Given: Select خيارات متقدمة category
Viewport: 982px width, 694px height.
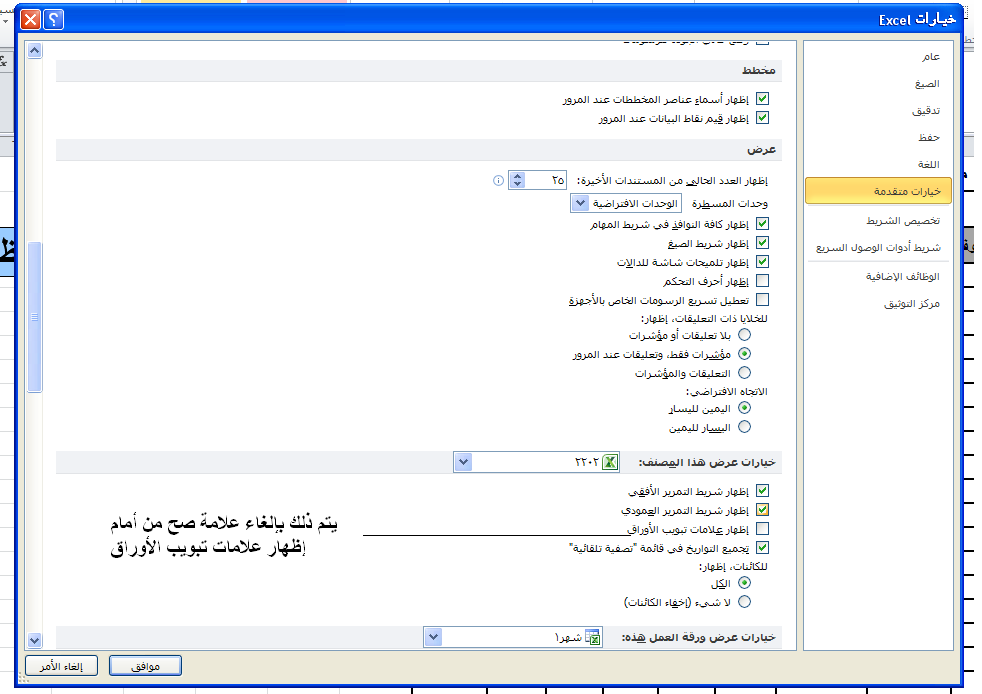Looking at the screenshot, I should point(878,192).
